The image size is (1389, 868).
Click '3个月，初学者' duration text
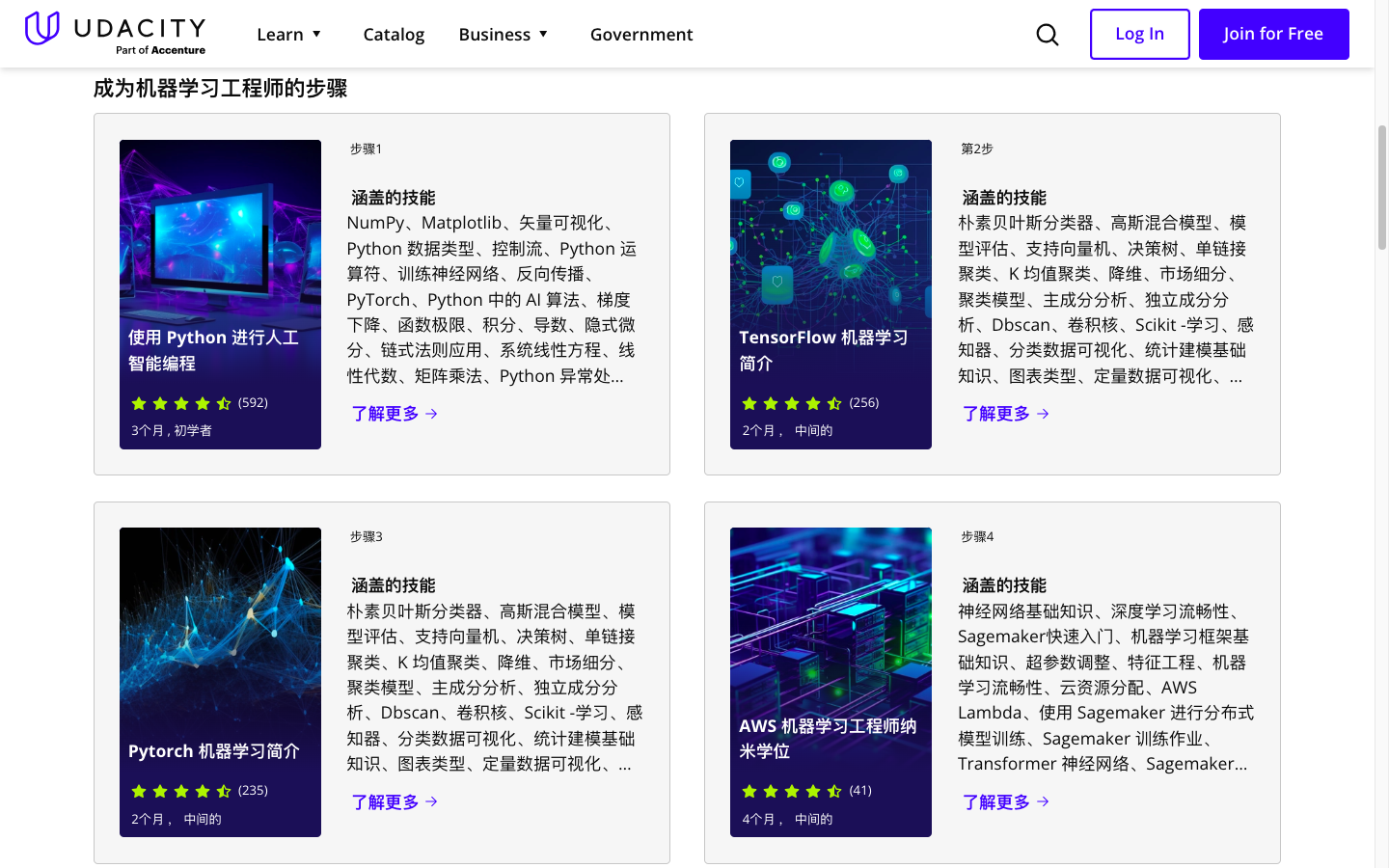coord(172,430)
